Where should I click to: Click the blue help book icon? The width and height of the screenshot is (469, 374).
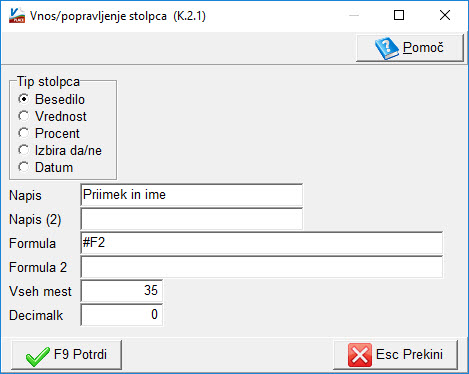click(387, 48)
